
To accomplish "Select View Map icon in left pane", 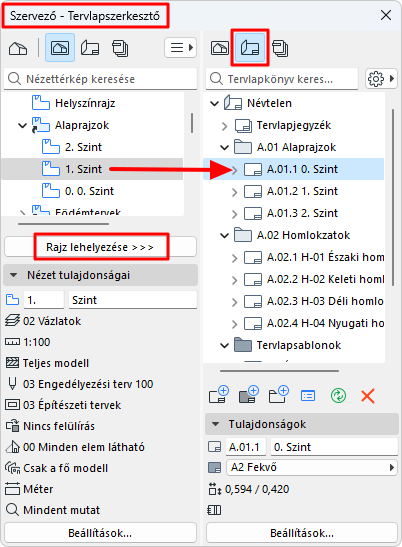I will pyautogui.click(x=60, y=48).
